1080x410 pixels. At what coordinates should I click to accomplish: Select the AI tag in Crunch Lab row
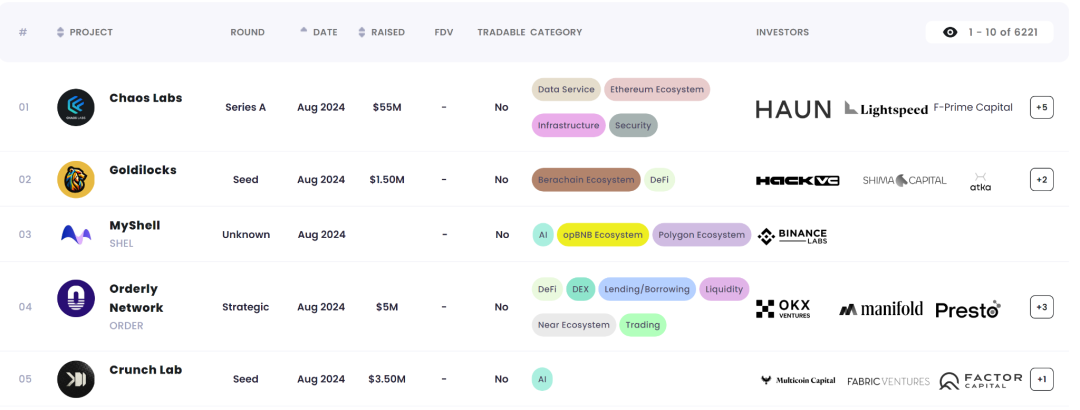click(542, 379)
